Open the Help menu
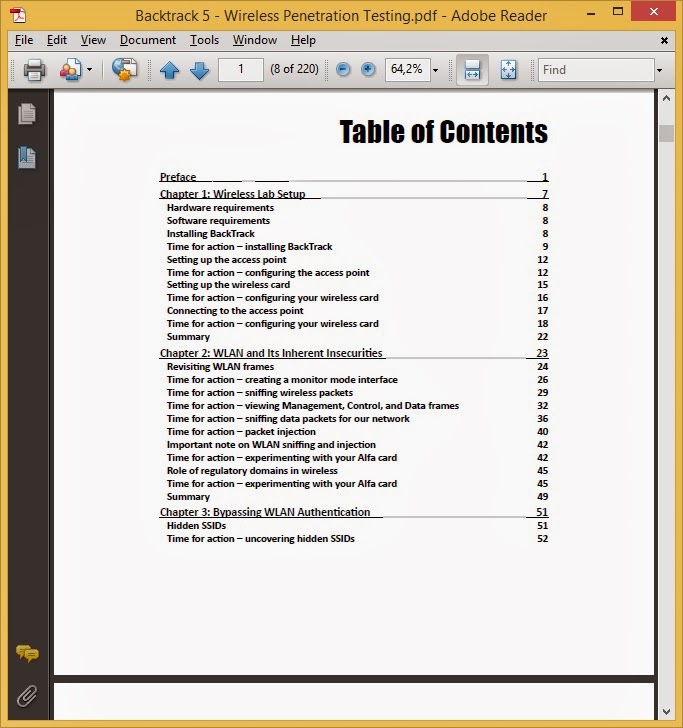This screenshot has height=728, width=683. click(303, 40)
